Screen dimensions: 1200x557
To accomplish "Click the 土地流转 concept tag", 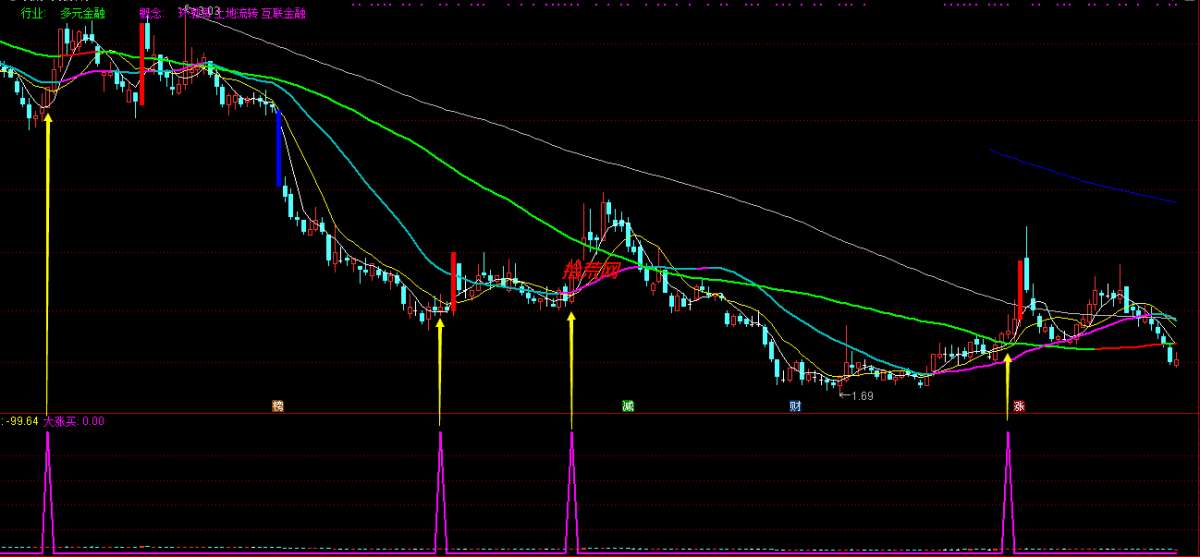I will pyautogui.click(x=235, y=14).
